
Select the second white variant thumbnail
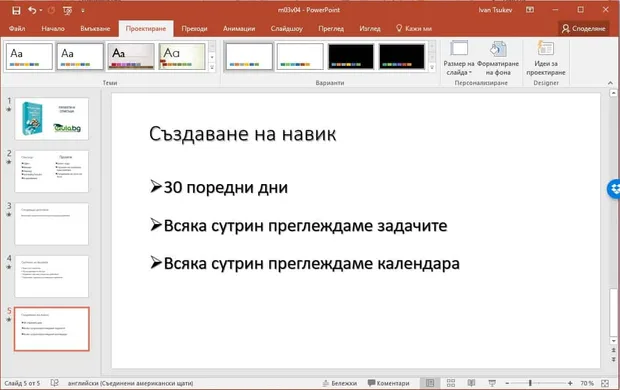300,57
